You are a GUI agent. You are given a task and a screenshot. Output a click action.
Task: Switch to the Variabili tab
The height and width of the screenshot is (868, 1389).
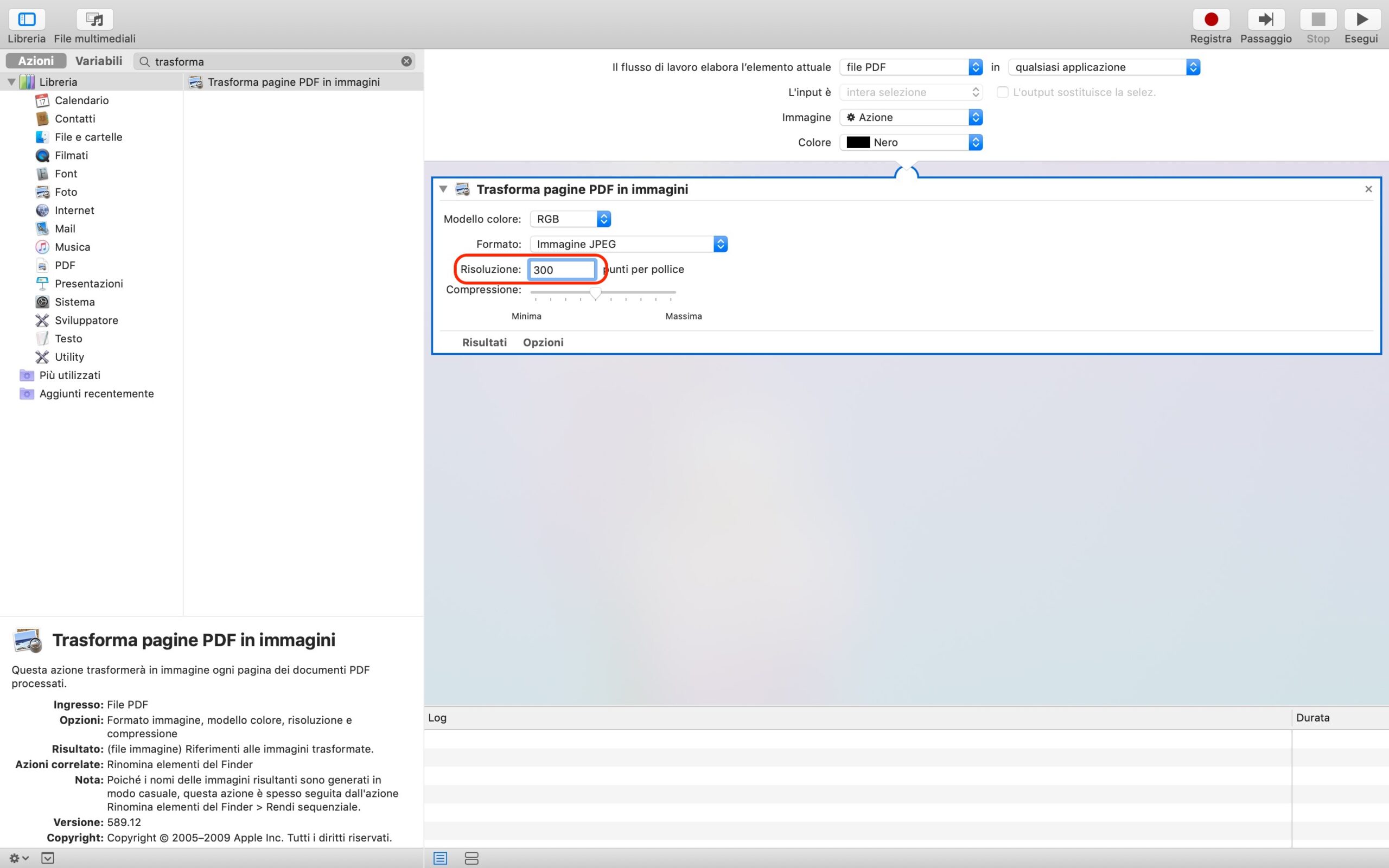click(x=99, y=61)
